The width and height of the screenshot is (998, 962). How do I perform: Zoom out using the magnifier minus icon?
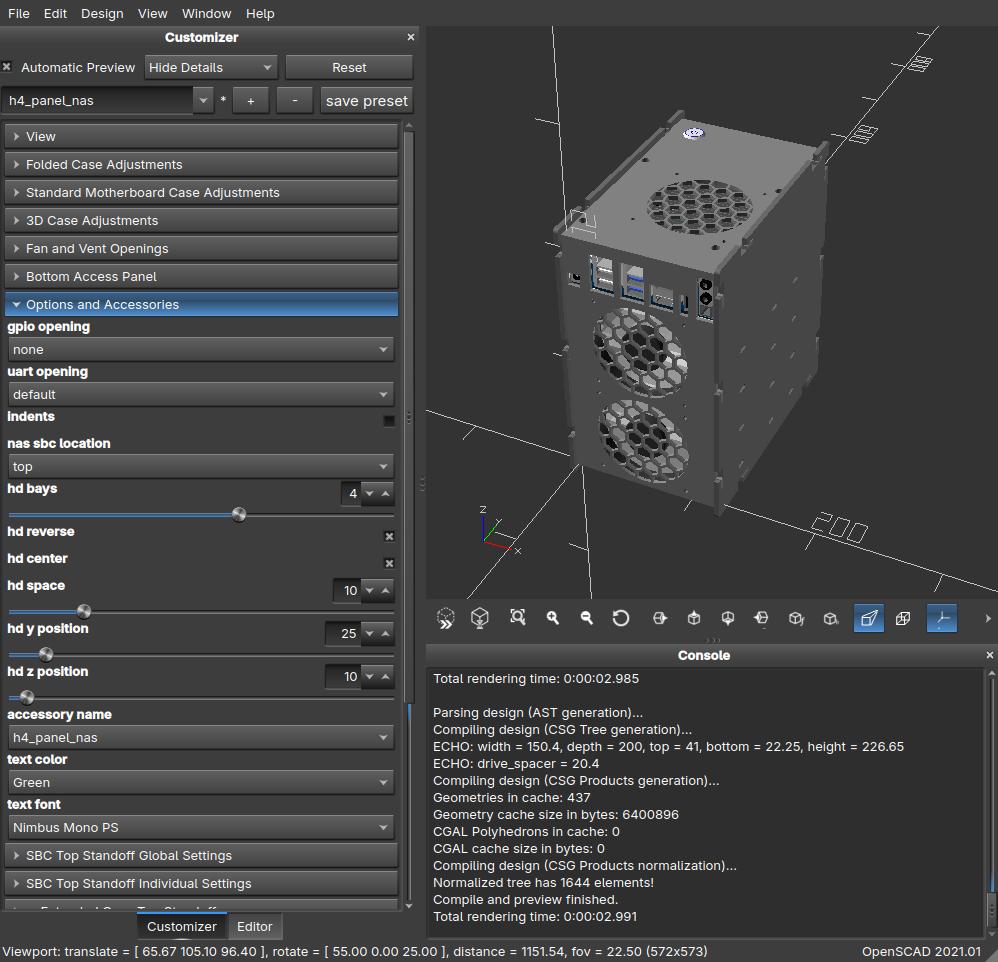click(x=587, y=618)
